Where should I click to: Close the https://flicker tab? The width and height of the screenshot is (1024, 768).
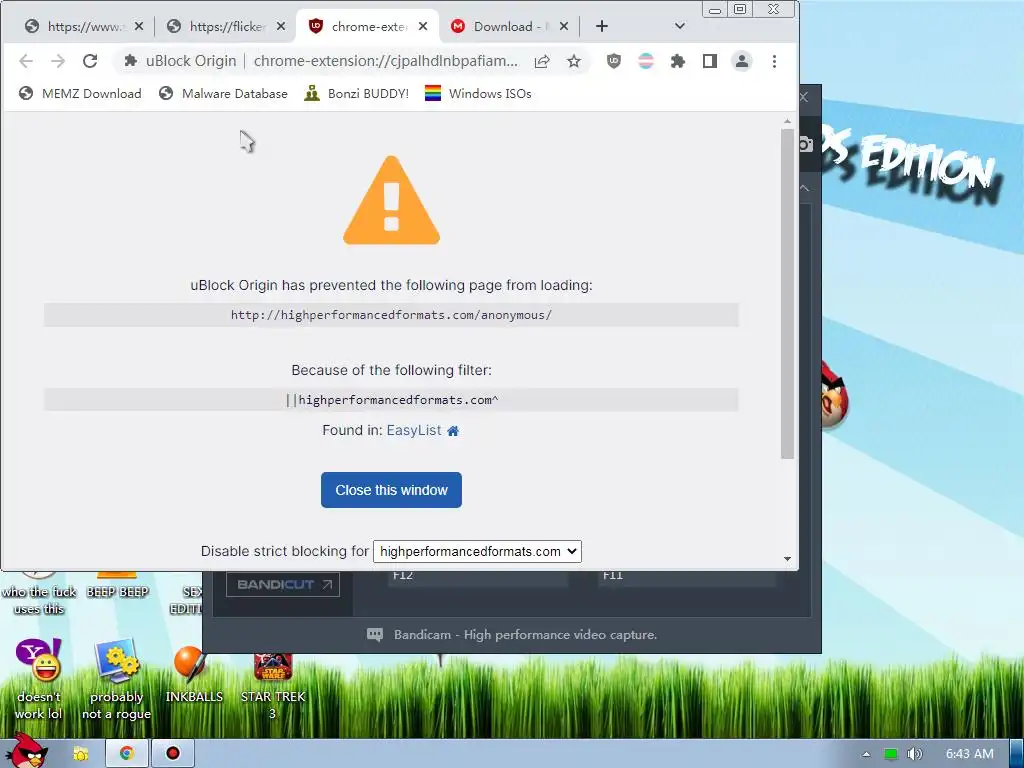click(x=281, y=26)
